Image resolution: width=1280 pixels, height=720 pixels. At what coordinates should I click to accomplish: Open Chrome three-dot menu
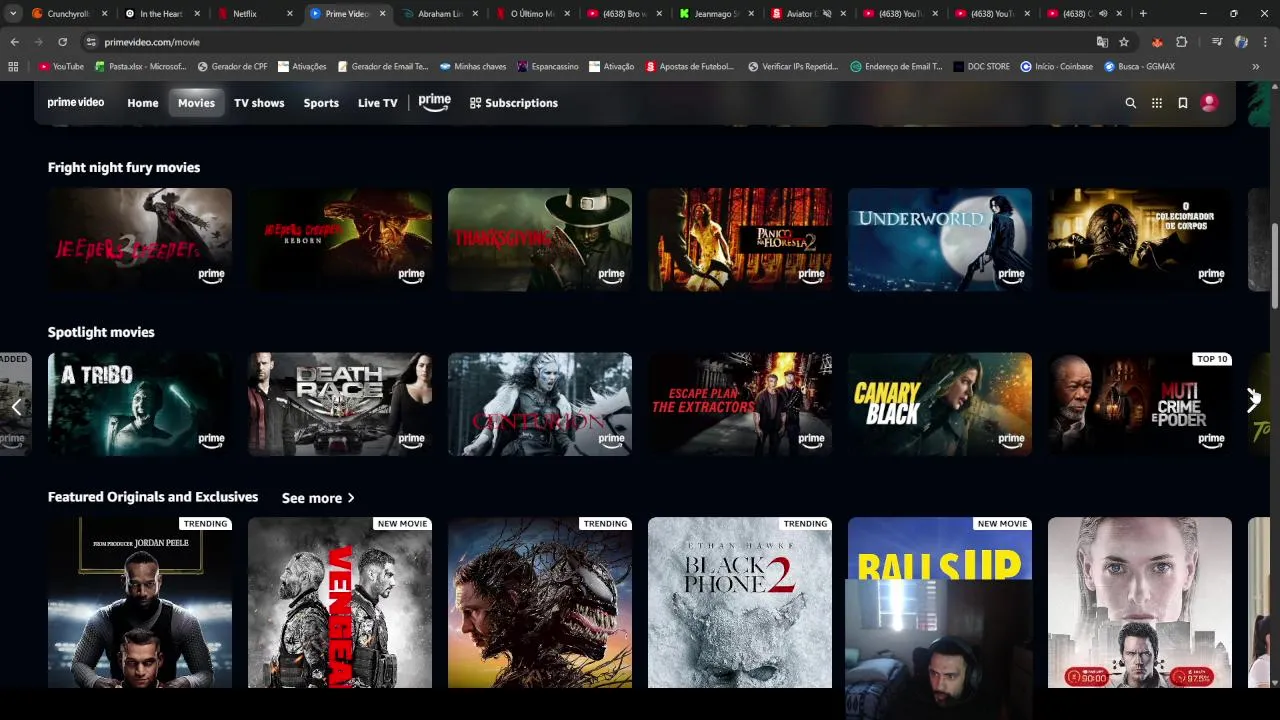point(1265,42)
